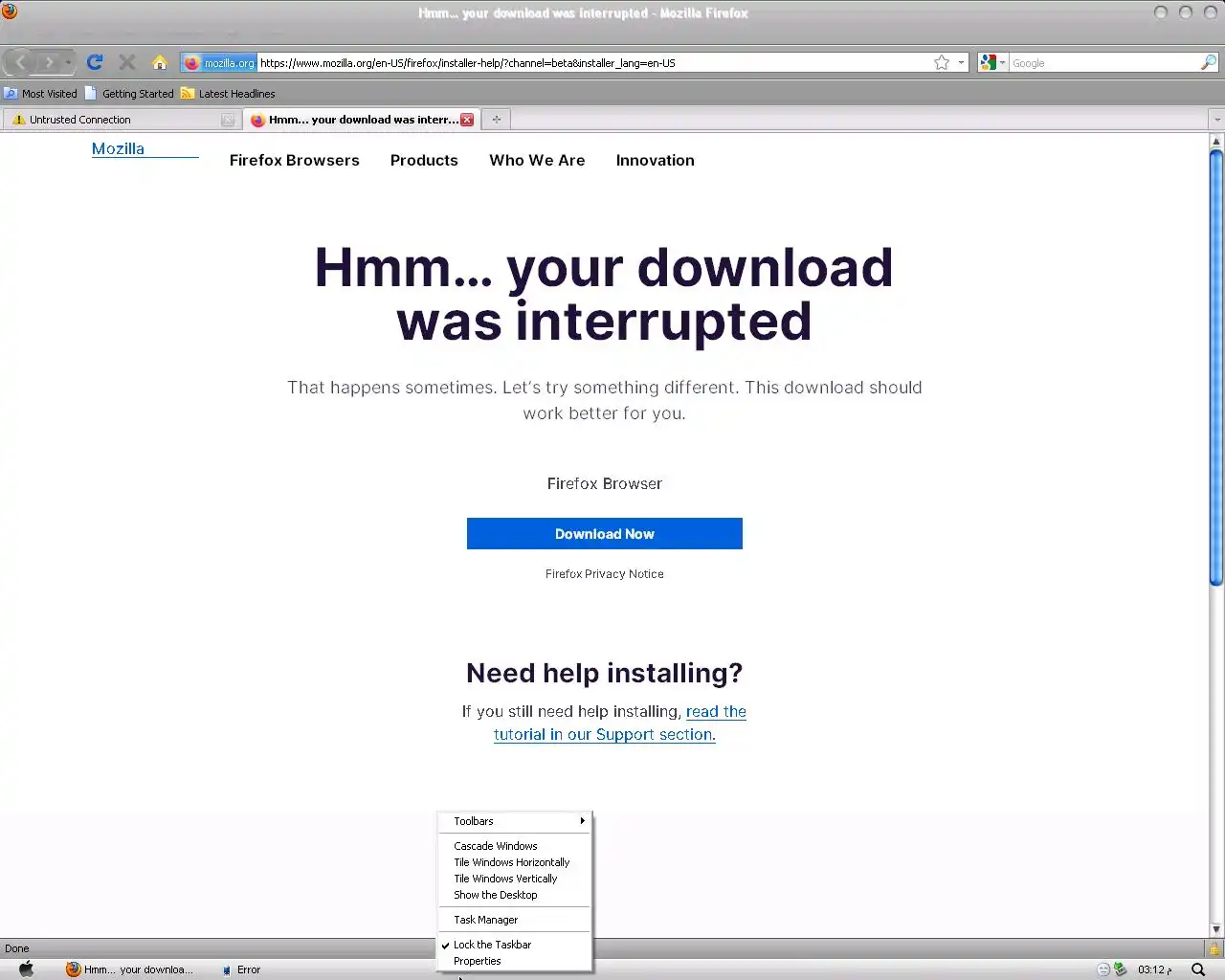The height and width of the screenshot is (980, 1225).
Task: Open the Latest Headlines feed bookmark
Action: coord(228,94)
